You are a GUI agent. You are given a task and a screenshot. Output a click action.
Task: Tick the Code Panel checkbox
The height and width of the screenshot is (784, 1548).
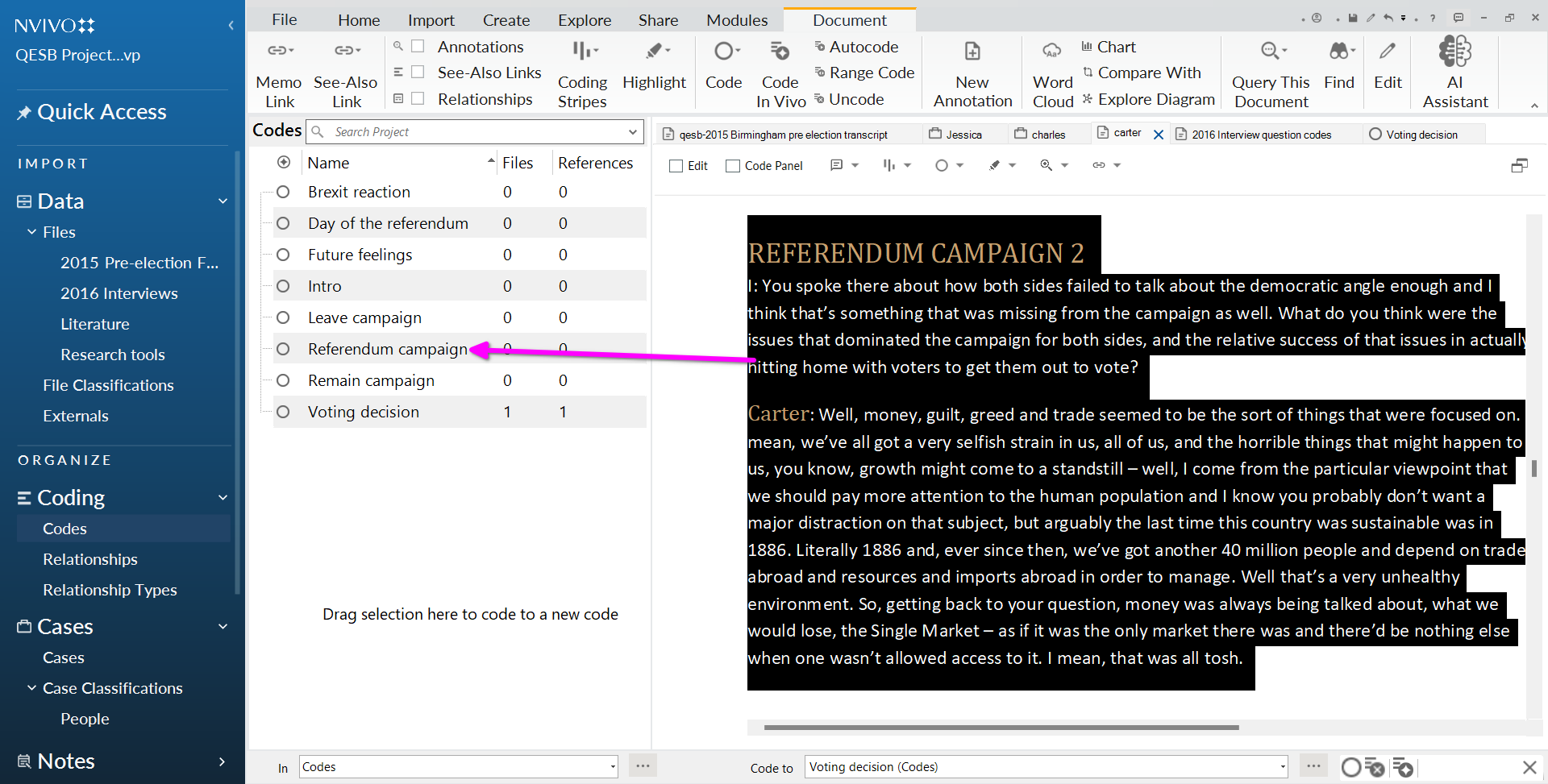[x=733, y=166]
